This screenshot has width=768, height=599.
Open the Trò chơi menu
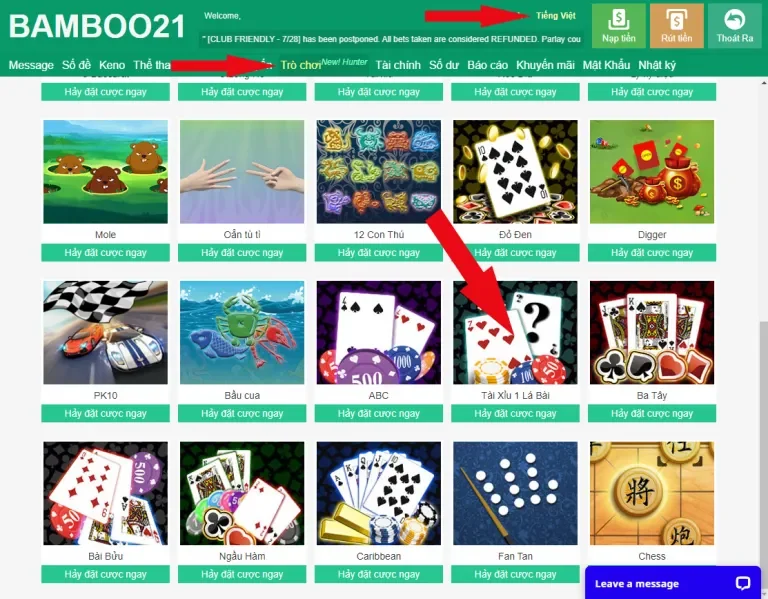[x=301, y=65]
